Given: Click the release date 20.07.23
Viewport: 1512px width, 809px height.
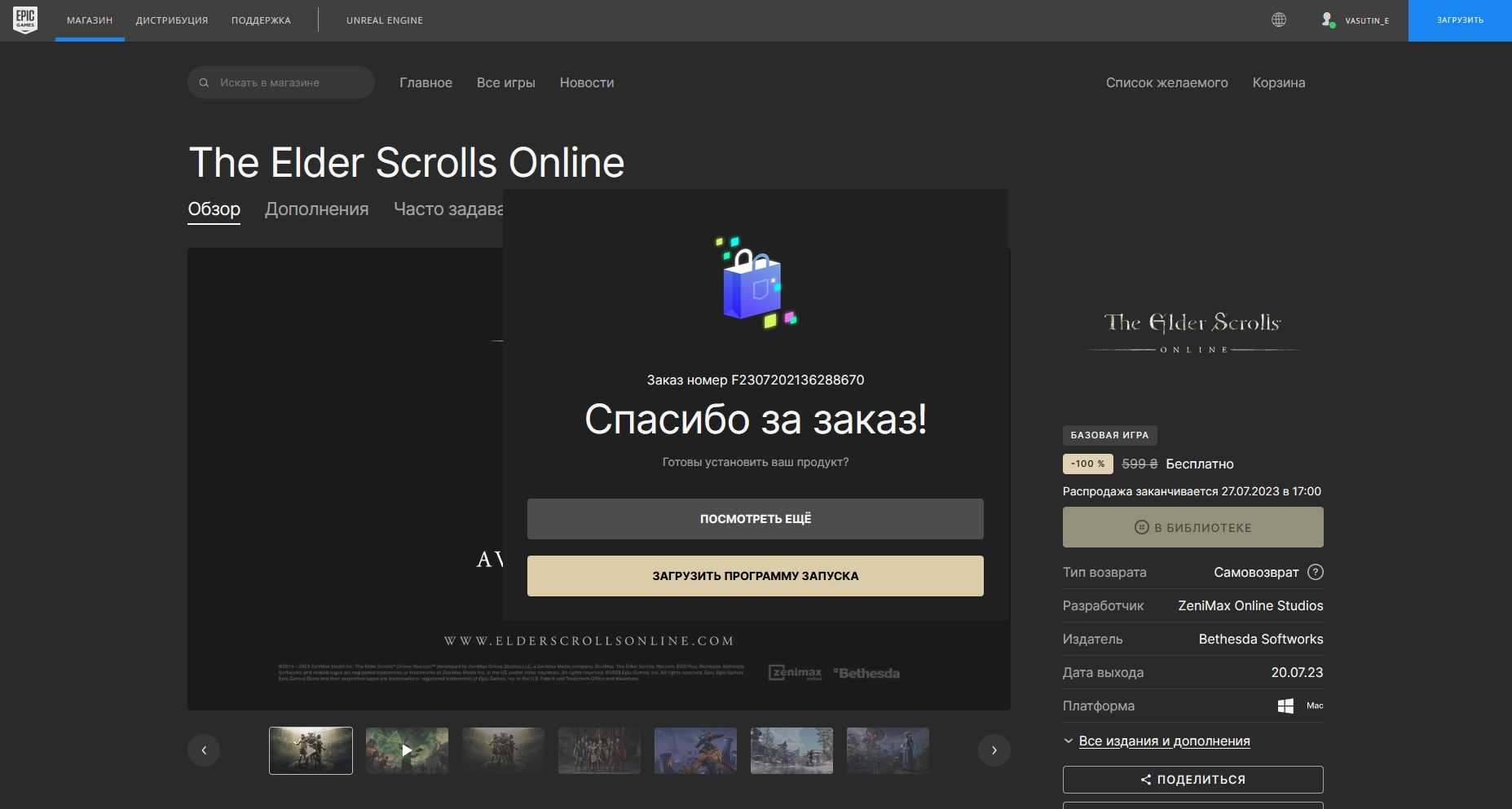Looking at the screenshot, I should [1297, 672].
